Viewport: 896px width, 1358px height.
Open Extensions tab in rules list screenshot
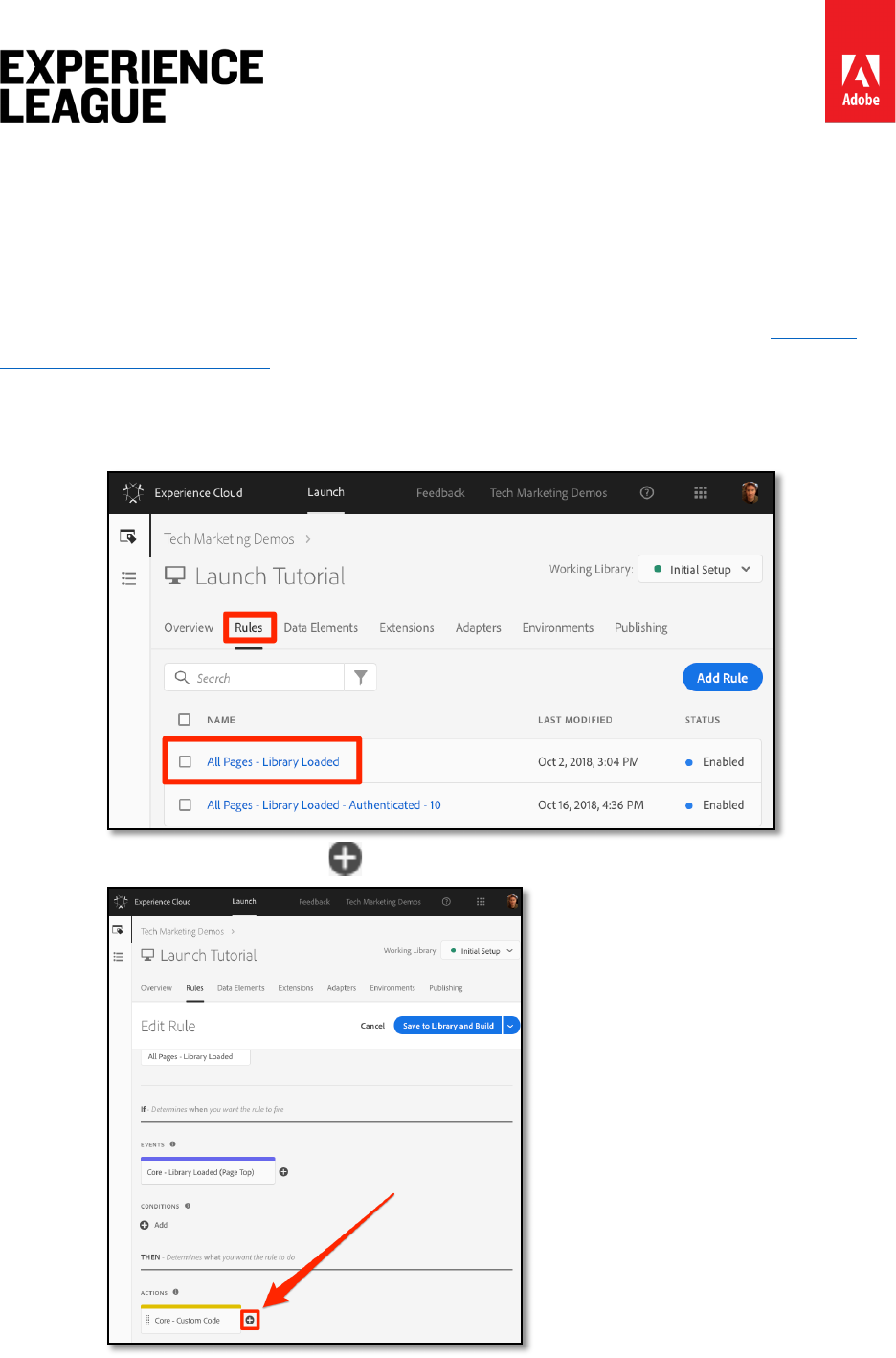coord(407,628)
